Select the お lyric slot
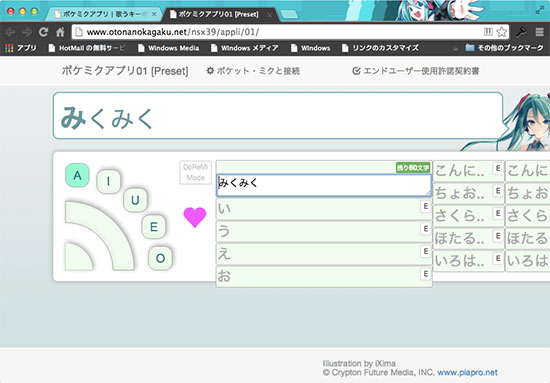The image size is (550, 383). coord(324,276)
